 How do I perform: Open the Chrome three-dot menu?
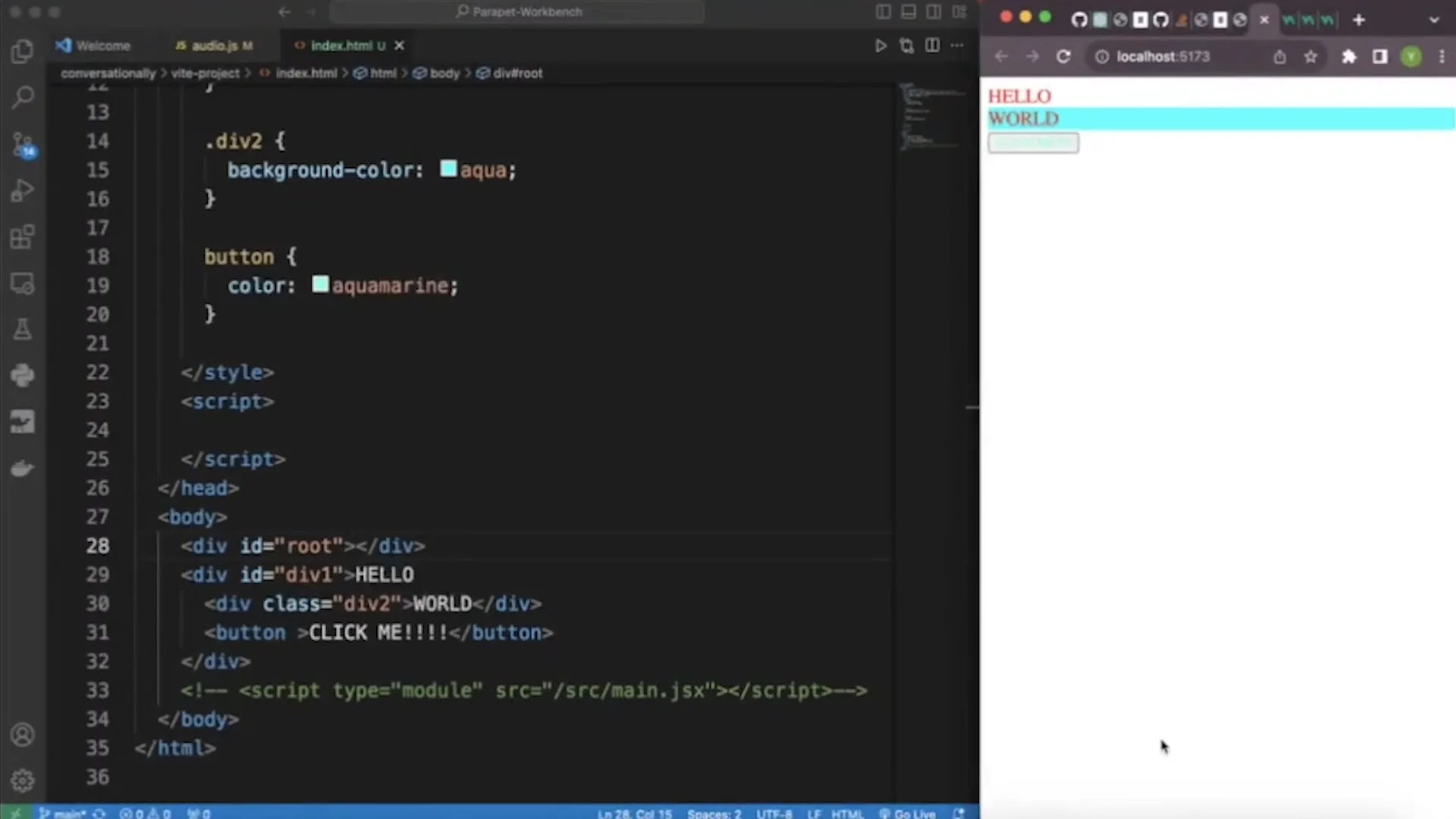tap(1443, 56)
